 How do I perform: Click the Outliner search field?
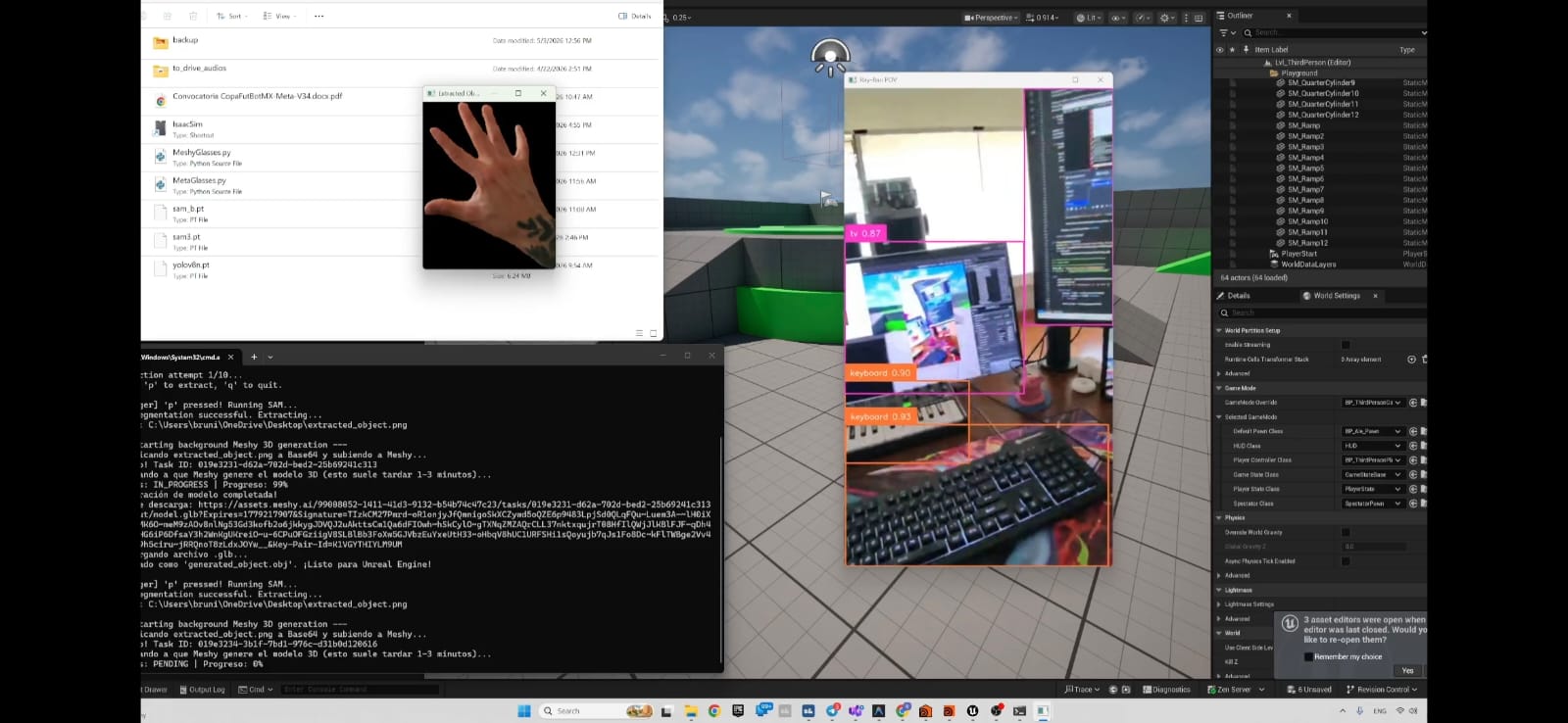tap(1335, 32)
